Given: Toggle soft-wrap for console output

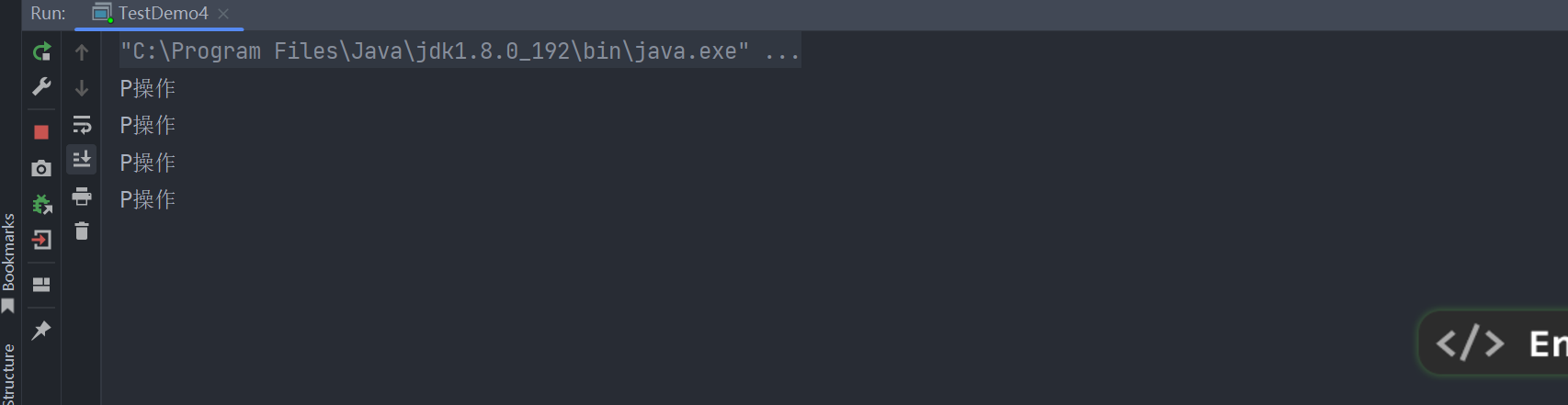Looking at the screenshot, I should (82, 124).
